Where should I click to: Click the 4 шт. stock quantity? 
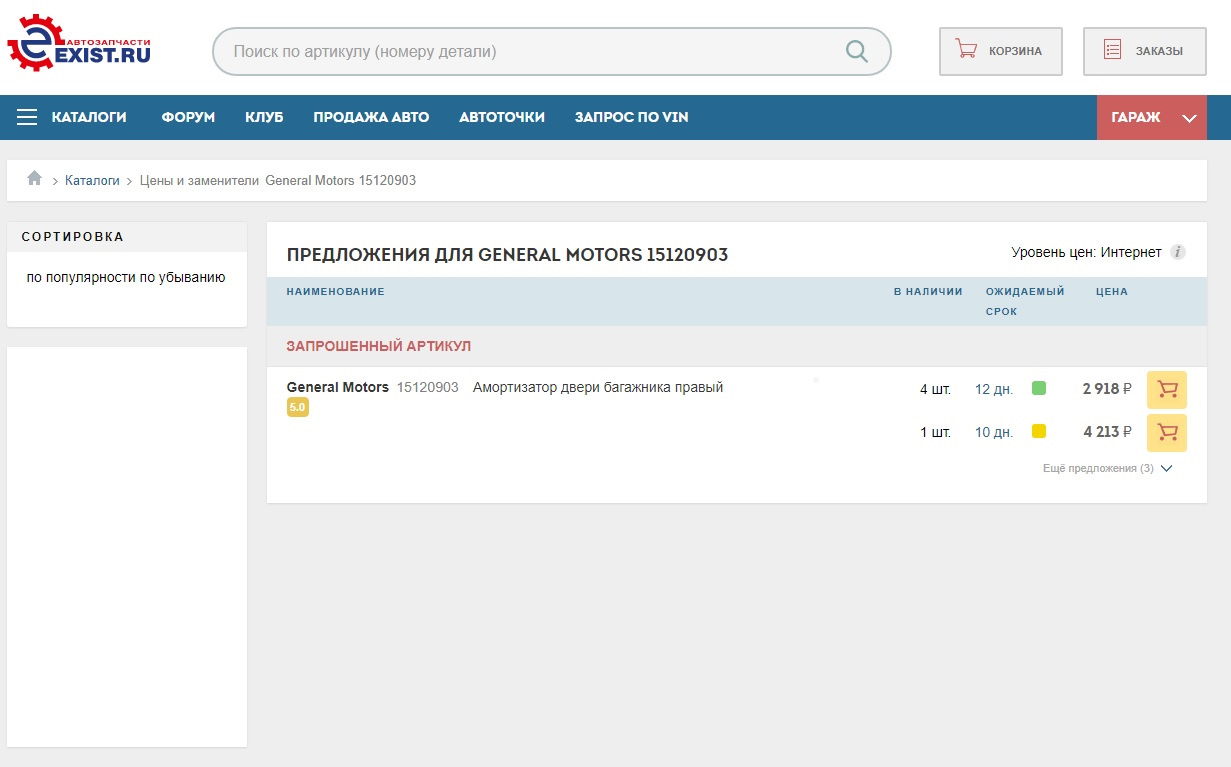935,389
